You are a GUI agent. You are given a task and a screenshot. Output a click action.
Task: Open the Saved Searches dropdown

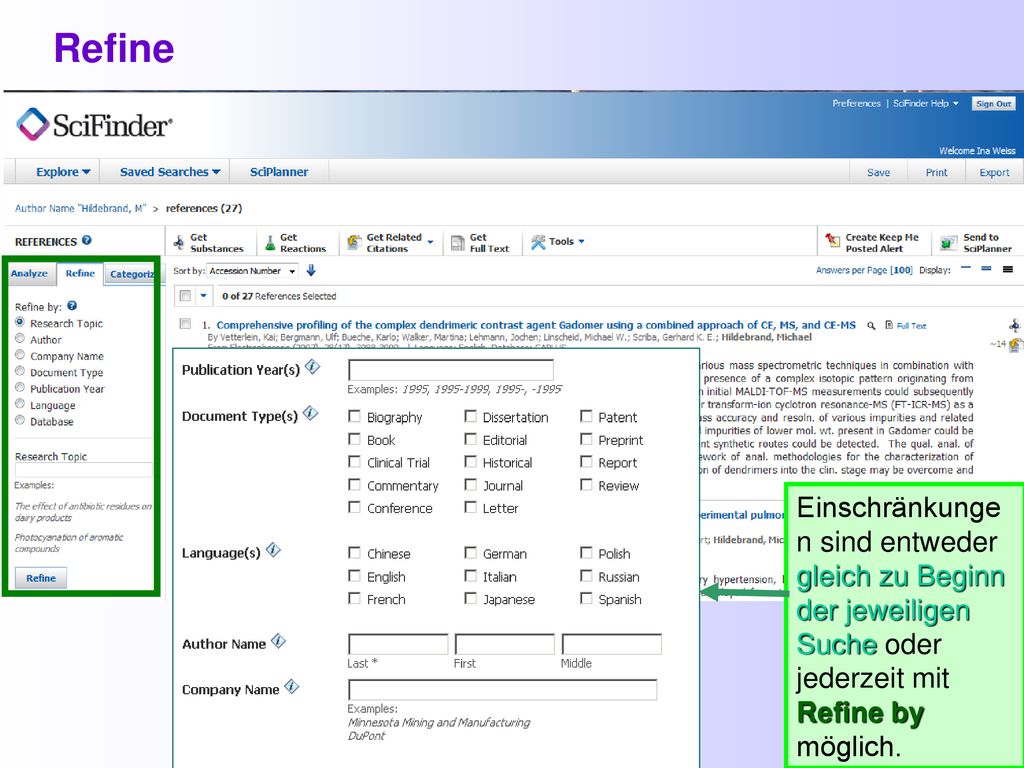(x=170, y=172)
